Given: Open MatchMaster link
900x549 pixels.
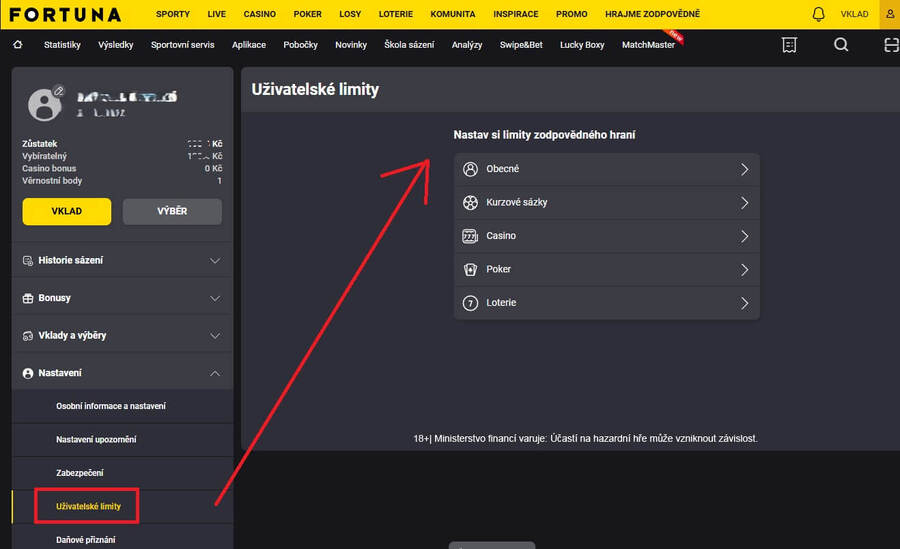Looking at the screenshot, I should pyautogui.click(x=649, y=45).
